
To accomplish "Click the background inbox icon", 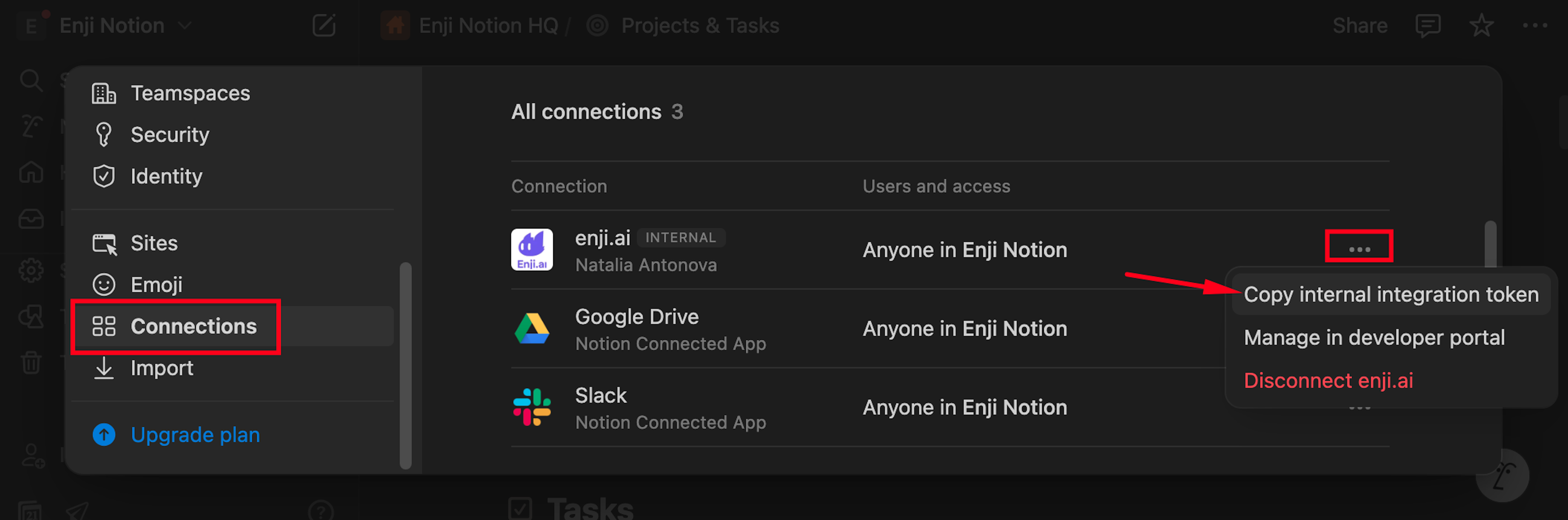I will click(x=30, y=218).
